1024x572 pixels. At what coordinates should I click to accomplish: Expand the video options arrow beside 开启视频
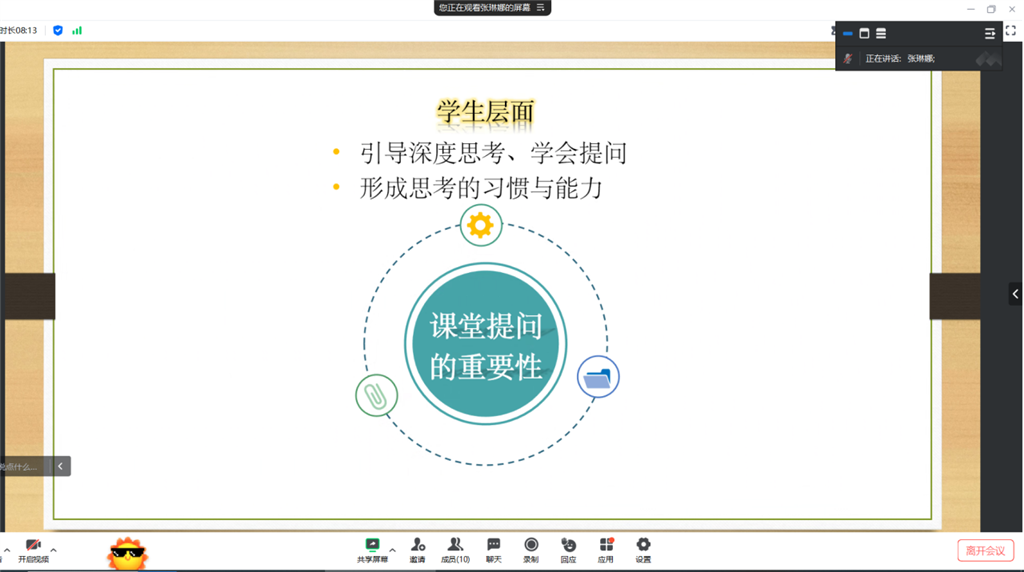click(53, 550)
